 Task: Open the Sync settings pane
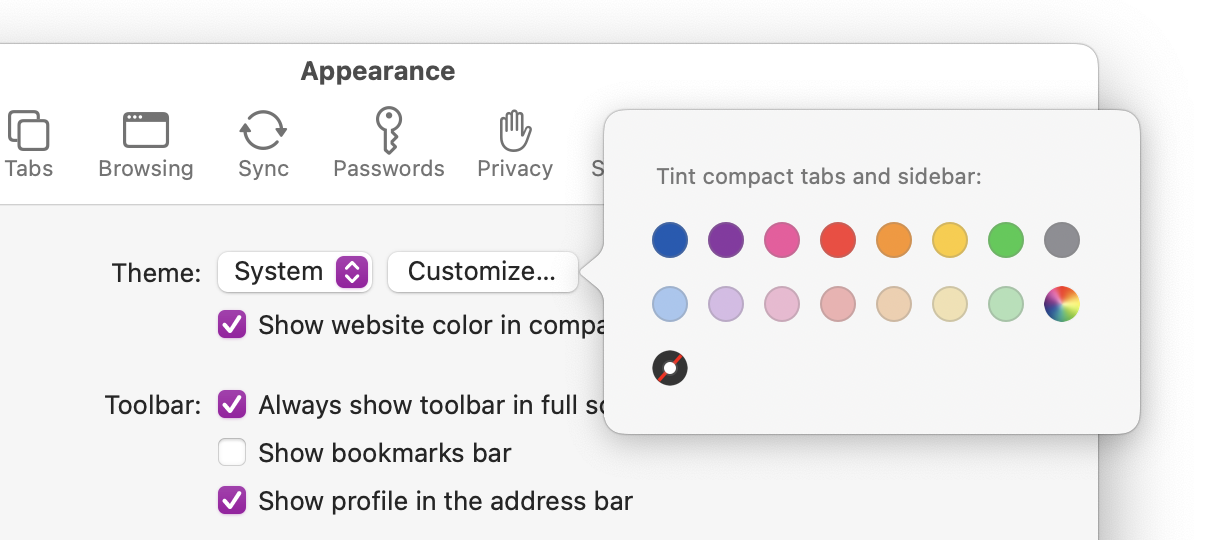pos(263,143)
